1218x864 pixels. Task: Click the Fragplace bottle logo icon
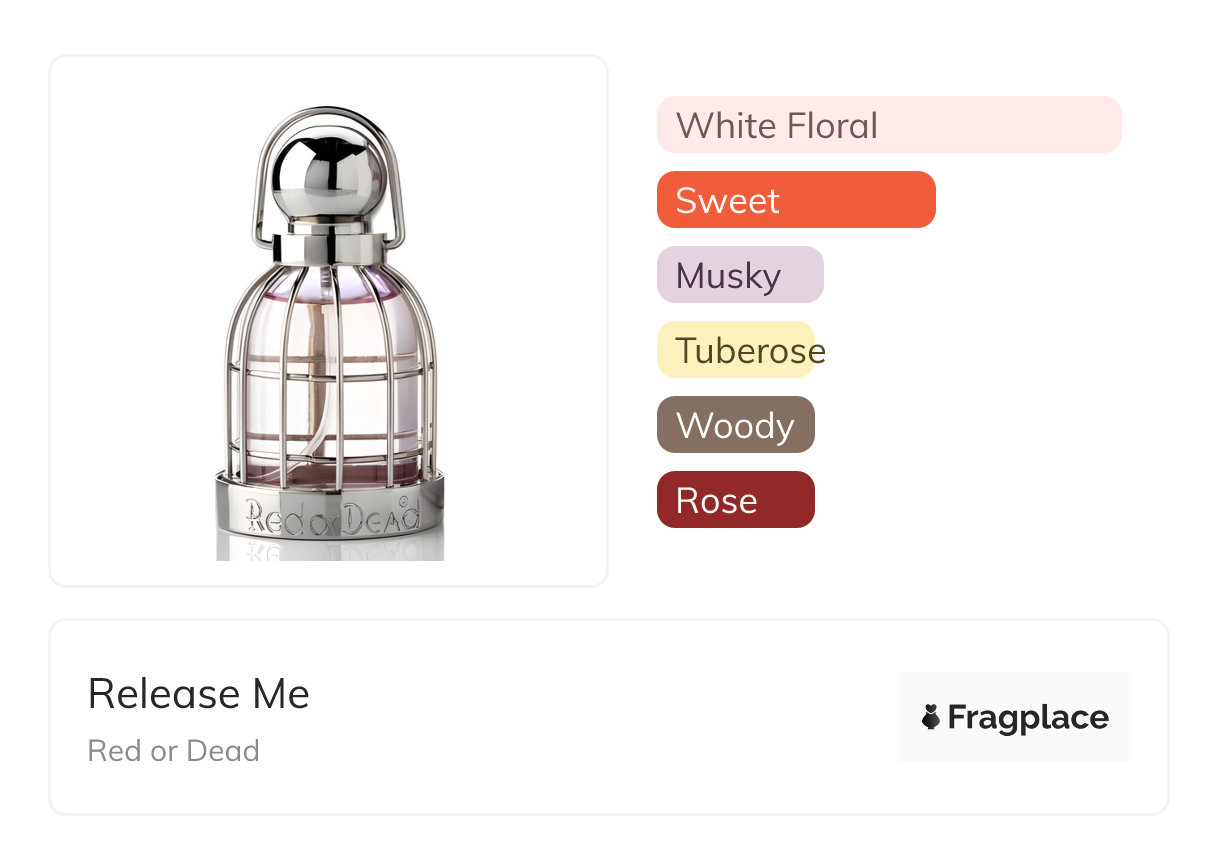point(931,717)
